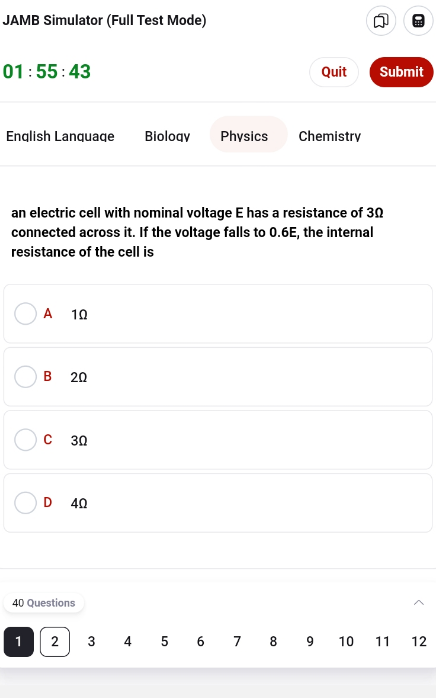The height and width of the screenshot is (698, 436).
Task: Select option D radio button 4Ω
Action: pyautogui.click(x=25, y=503)
